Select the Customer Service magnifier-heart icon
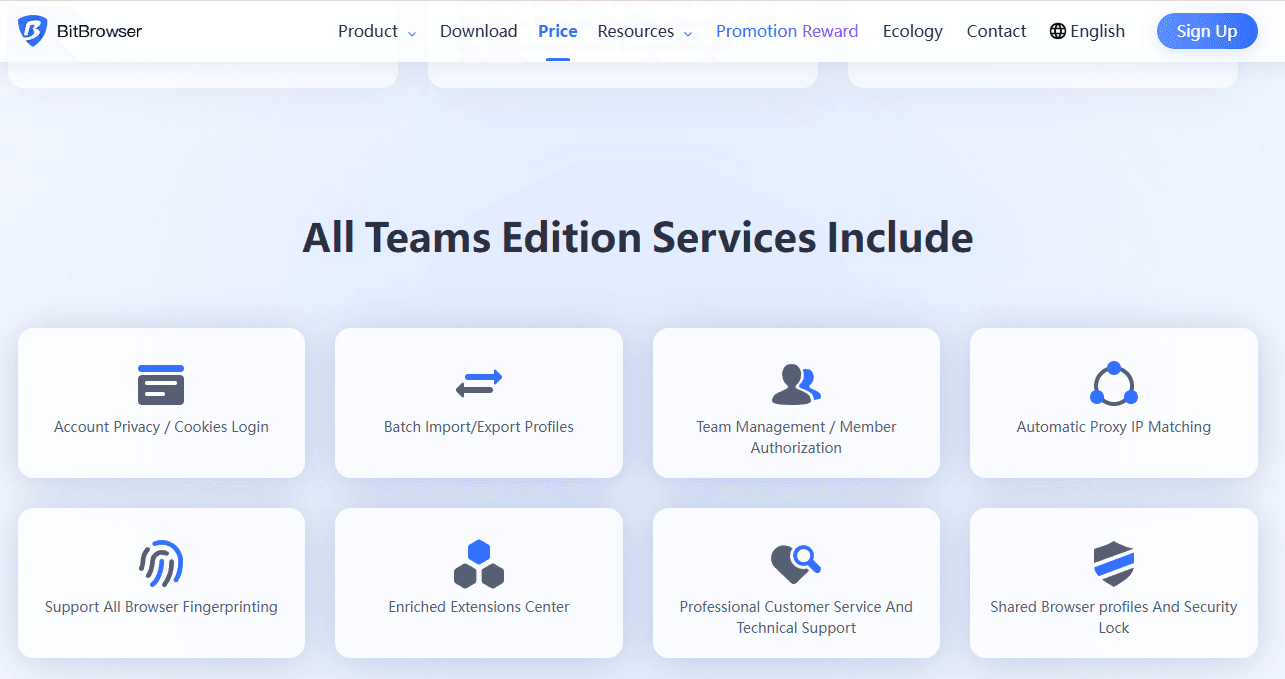This screenshot has height=679, width=1285. tap(795, 563)
